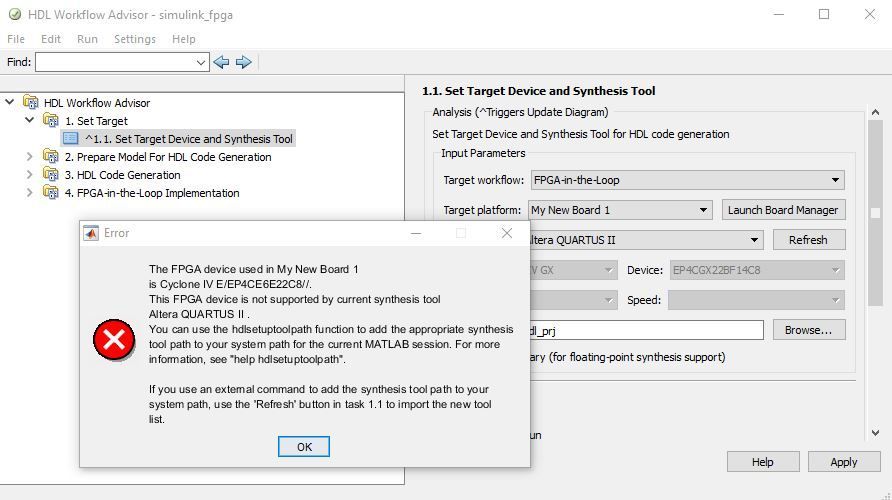This screenshot has height=500, width=892.
Task: Click the project folder input field
Action: tap(645, 330)
